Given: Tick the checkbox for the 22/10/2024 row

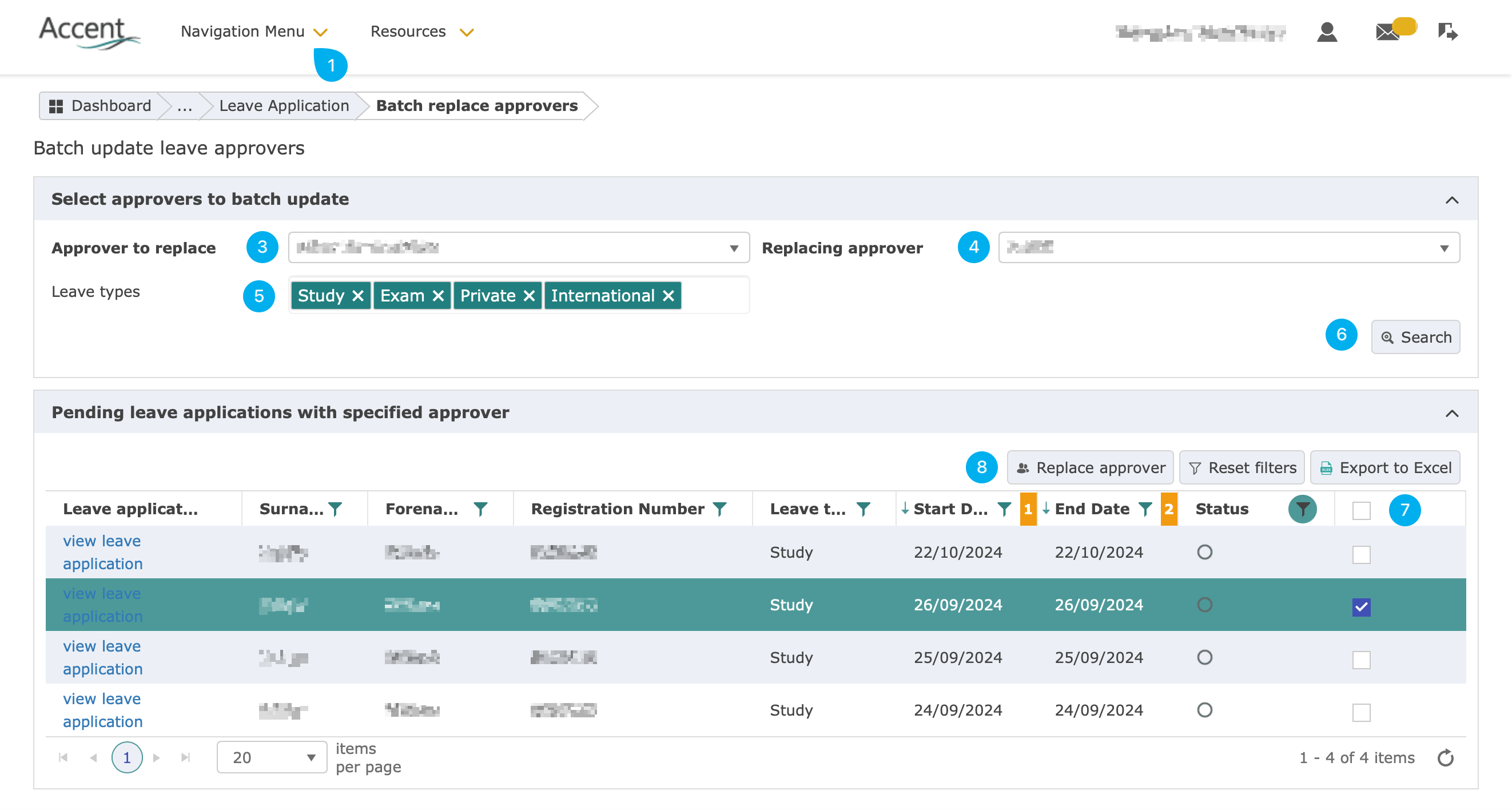Looking at the screenshot, I should [x=1361, y=555].
